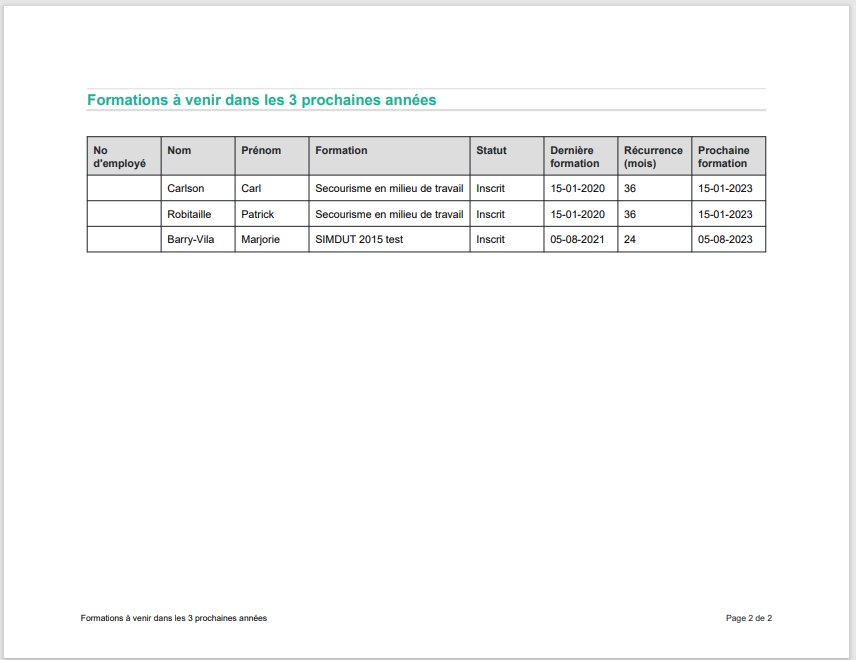Click the 'Page 2 de 2' footer
The width and height of the screenshot is (856, 660).
click(748, 618)
